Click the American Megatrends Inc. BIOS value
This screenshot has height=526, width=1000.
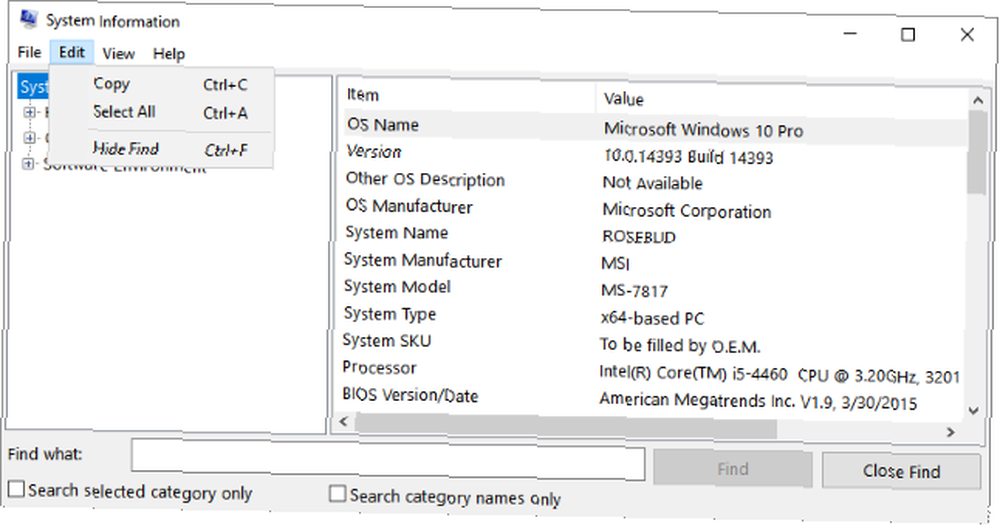click(758, 401)
